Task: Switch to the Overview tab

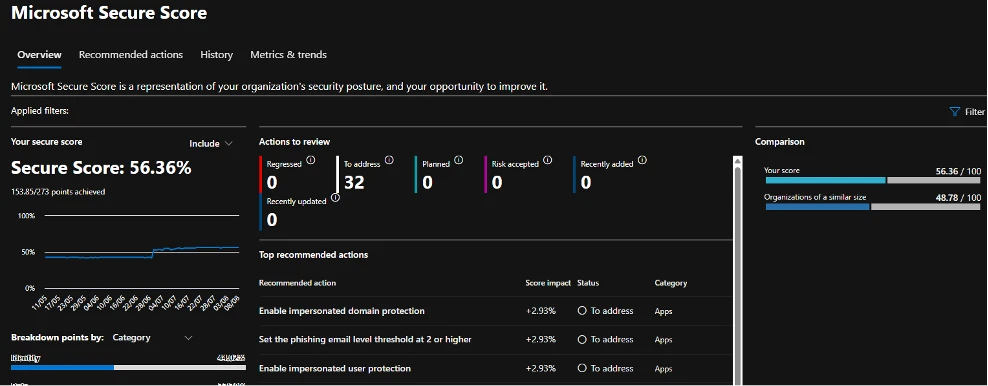Action: (x=39, y=55)
